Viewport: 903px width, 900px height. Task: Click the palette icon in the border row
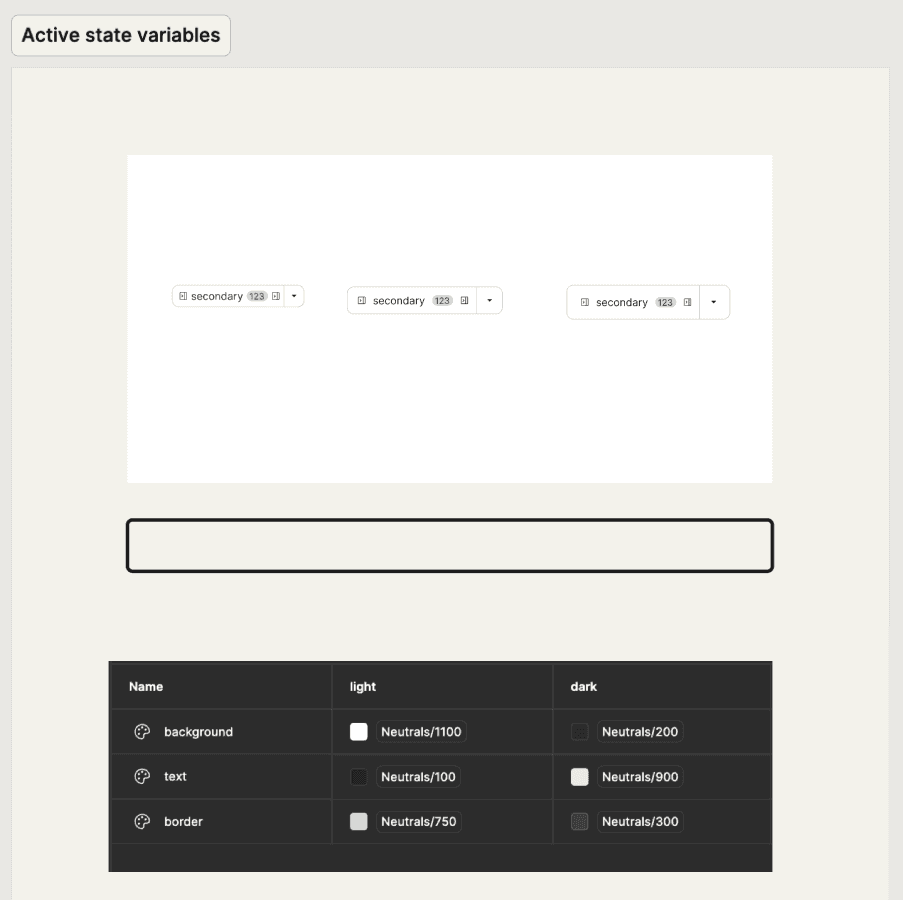point(142,821)
